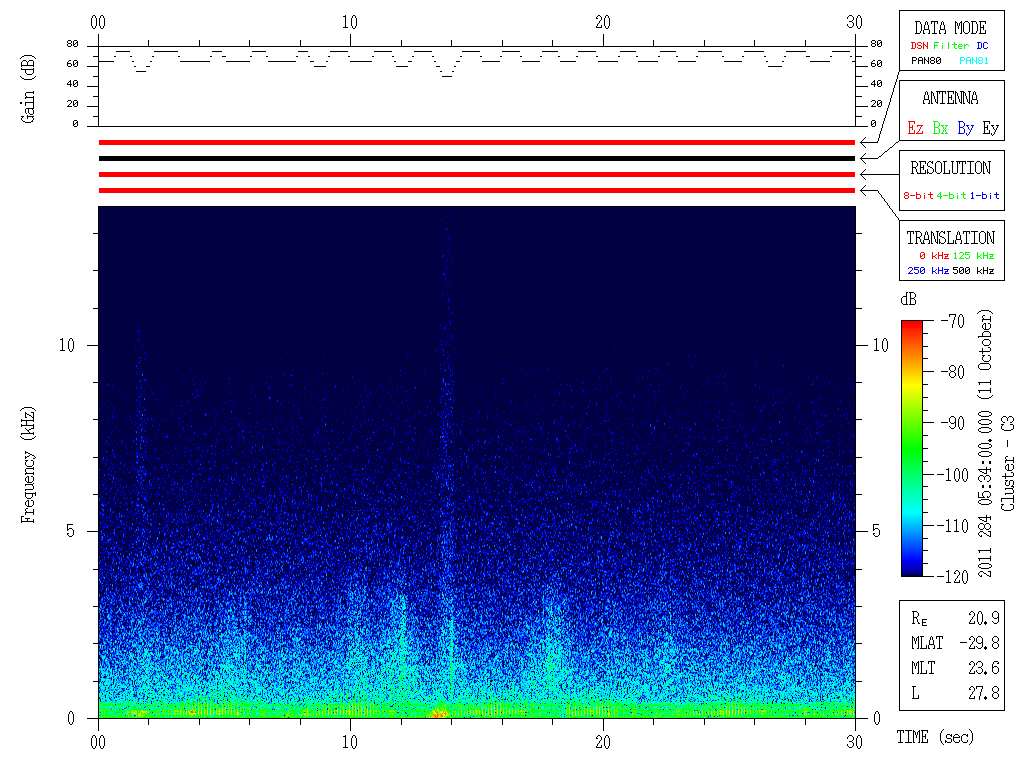The width and height of the screenshot is (1024, 768).
Task: Click the DATA MODE legend title
Action: coord(950,28)
